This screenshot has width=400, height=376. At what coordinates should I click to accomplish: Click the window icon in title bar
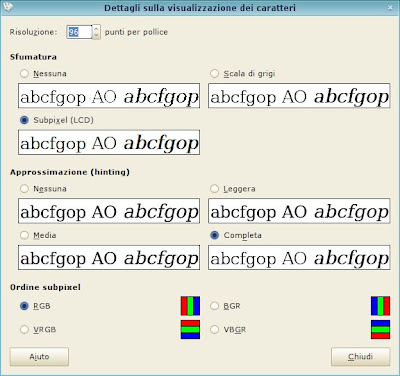click(x=8, y=7)
